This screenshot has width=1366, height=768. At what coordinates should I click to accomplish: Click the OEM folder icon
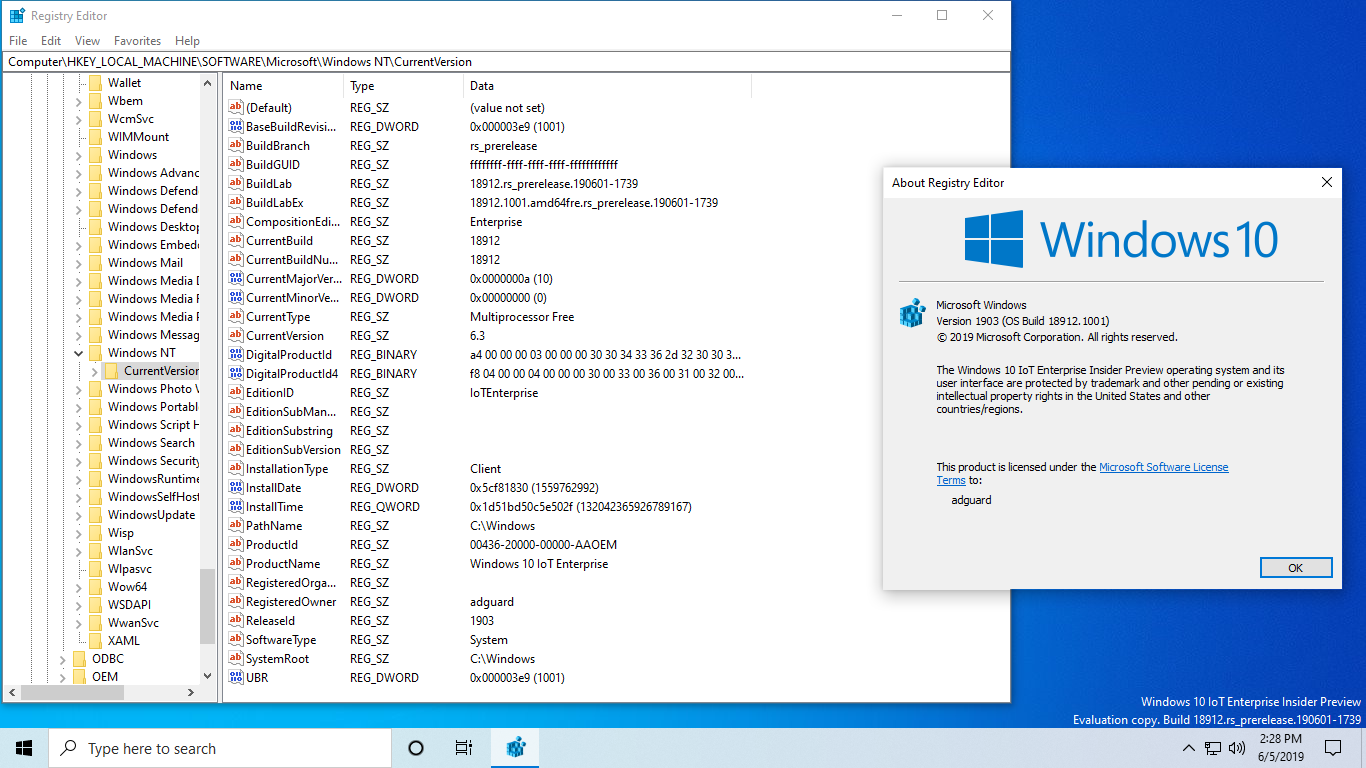point(79,677)
